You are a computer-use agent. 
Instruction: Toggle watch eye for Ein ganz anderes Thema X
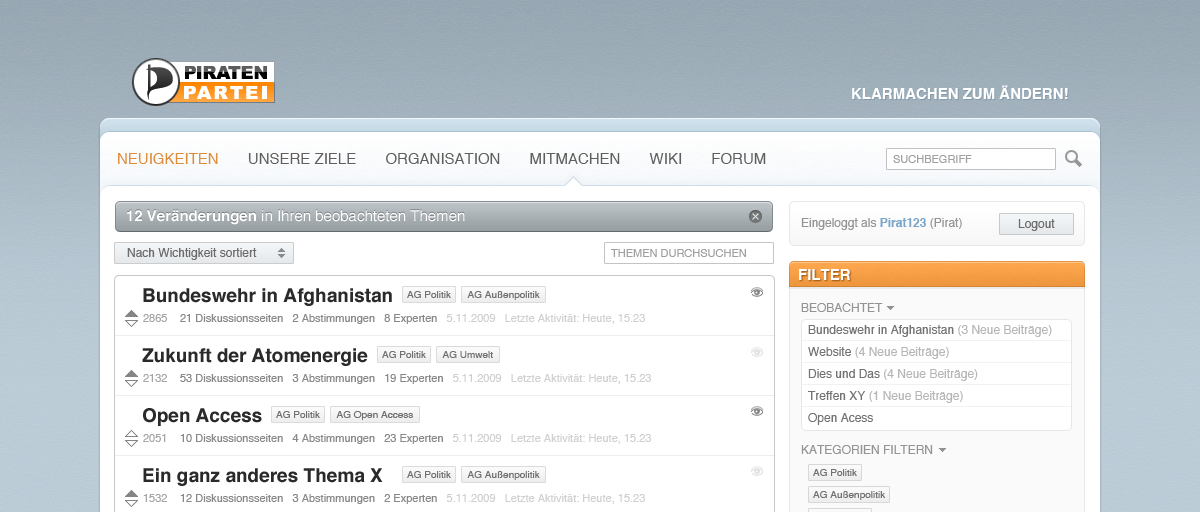[757, 471]
